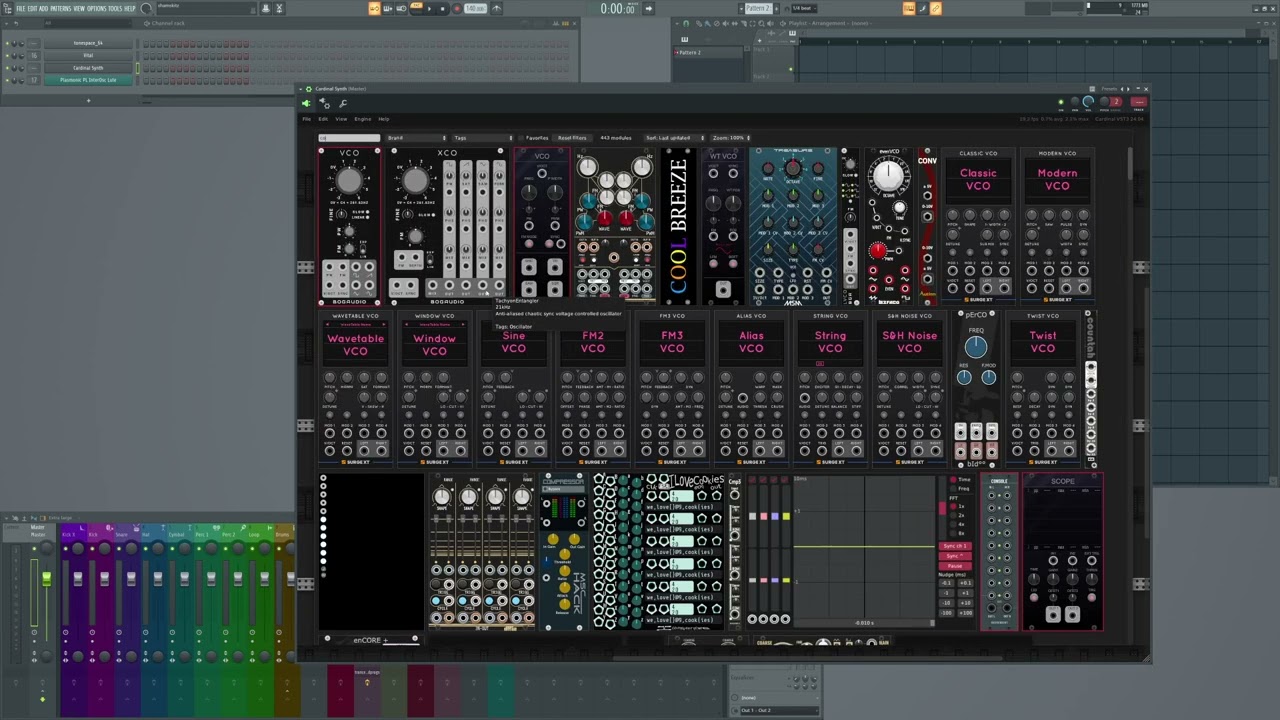Click the wrench icon in Cardinal wrapper
The height and width of the screenshot is (720, 1280).
point(343,103)
